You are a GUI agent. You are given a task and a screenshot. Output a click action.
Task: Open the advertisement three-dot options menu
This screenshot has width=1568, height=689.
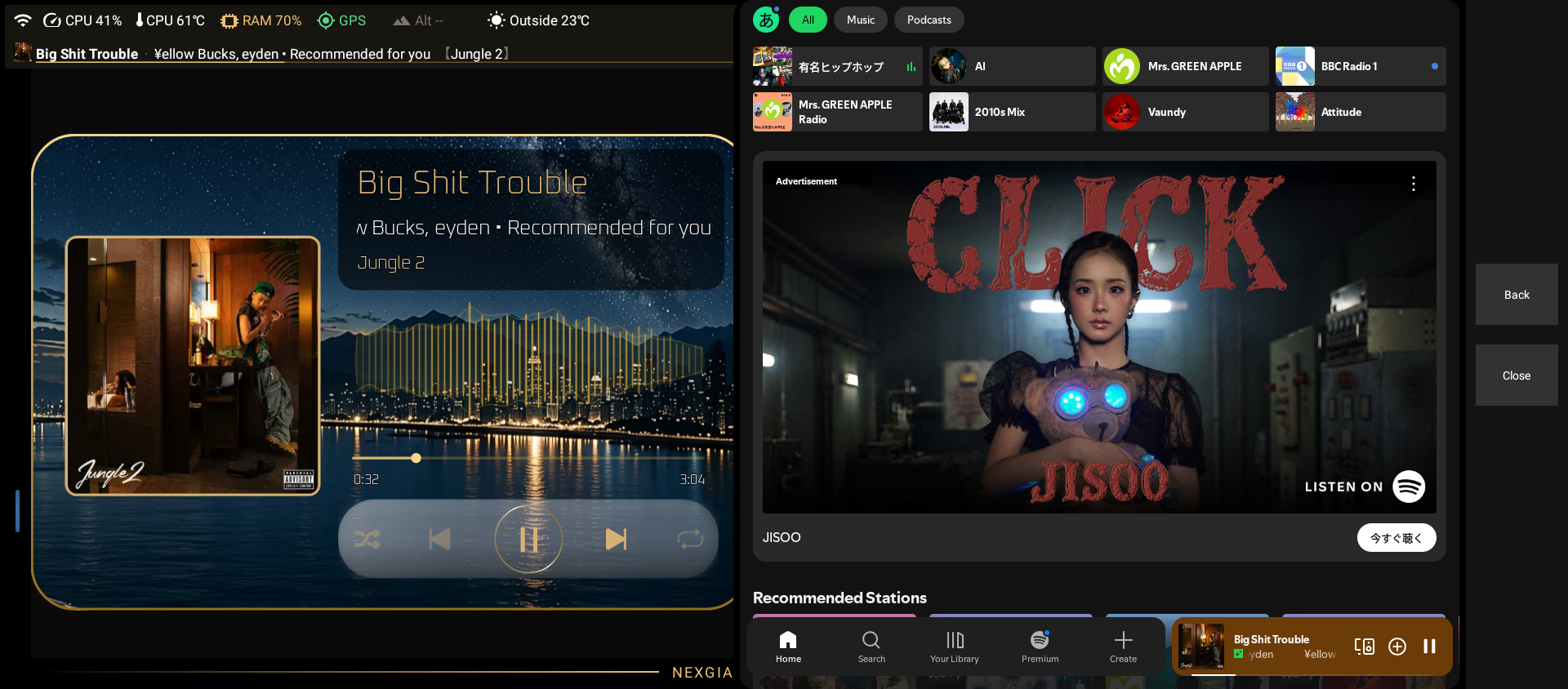pyautogui.click(x=1414, y=184)
